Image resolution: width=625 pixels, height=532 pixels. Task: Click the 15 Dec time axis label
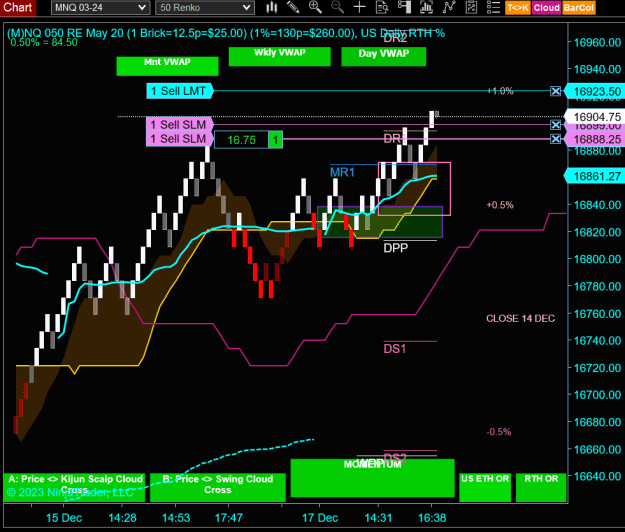(x=64, y=518)
